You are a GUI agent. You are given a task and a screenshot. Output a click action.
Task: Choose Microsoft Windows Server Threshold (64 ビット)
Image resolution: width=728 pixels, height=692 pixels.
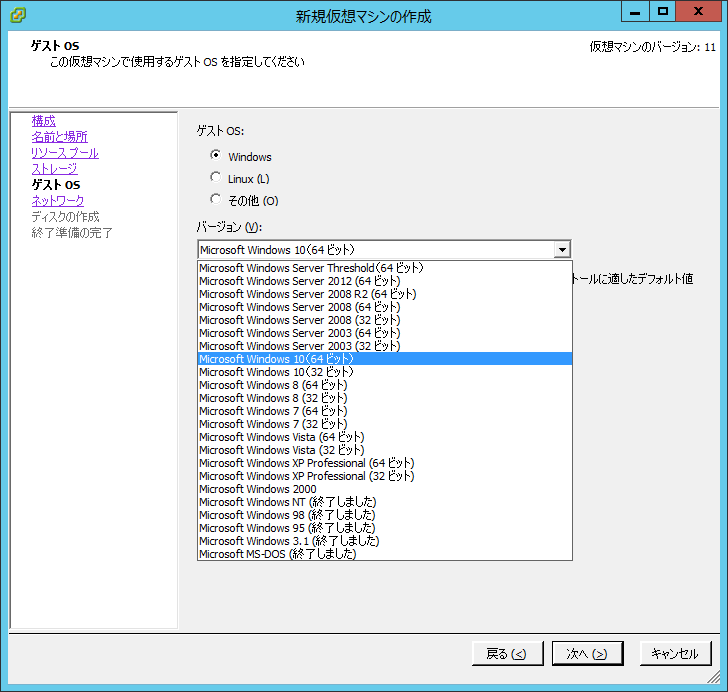[x=385, y=268]
